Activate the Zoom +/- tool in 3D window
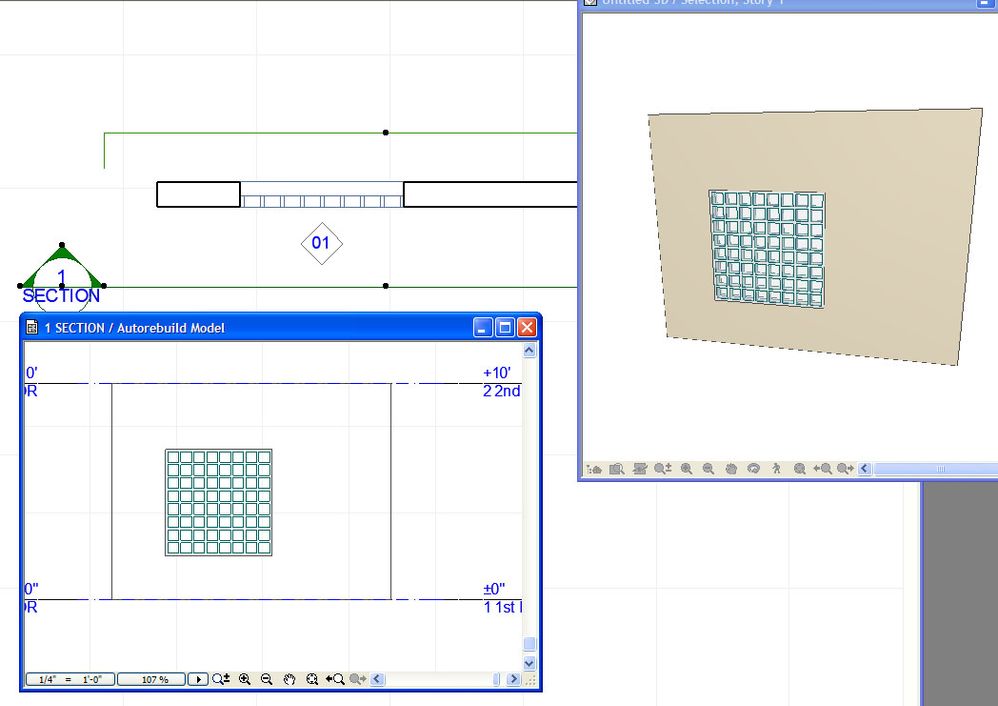Screen dimensions: 998x706 coord(663,469)
